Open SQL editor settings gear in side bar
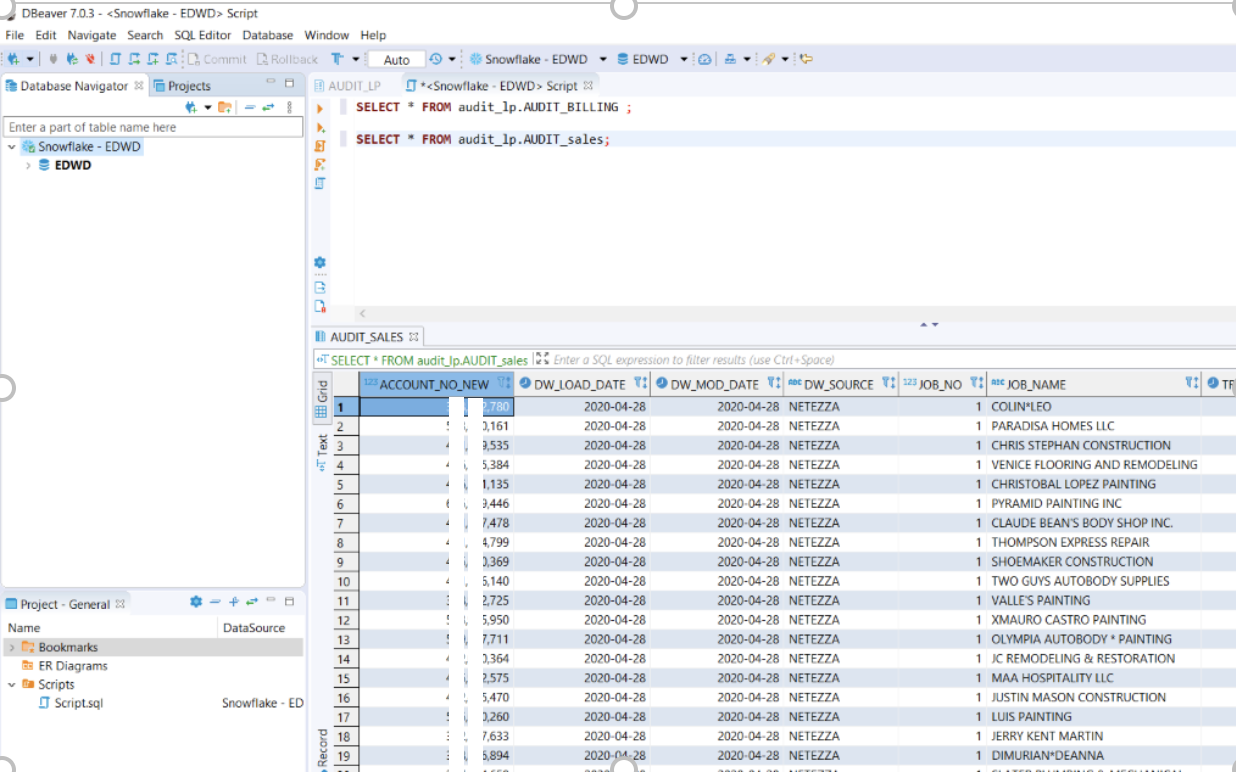 tap(320, 262)
